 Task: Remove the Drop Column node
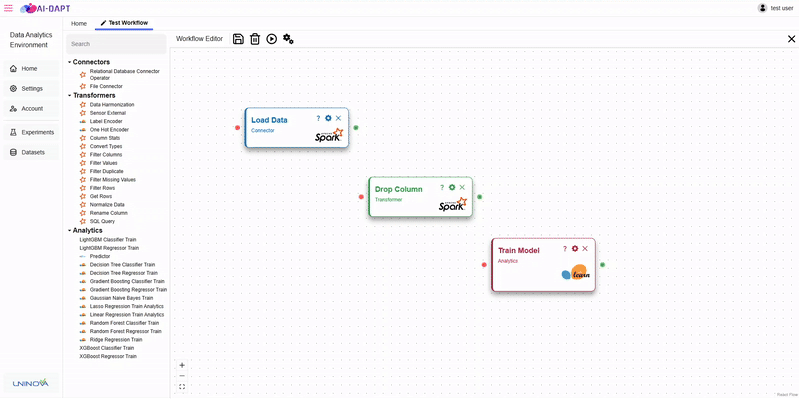[x=462, y=188]
